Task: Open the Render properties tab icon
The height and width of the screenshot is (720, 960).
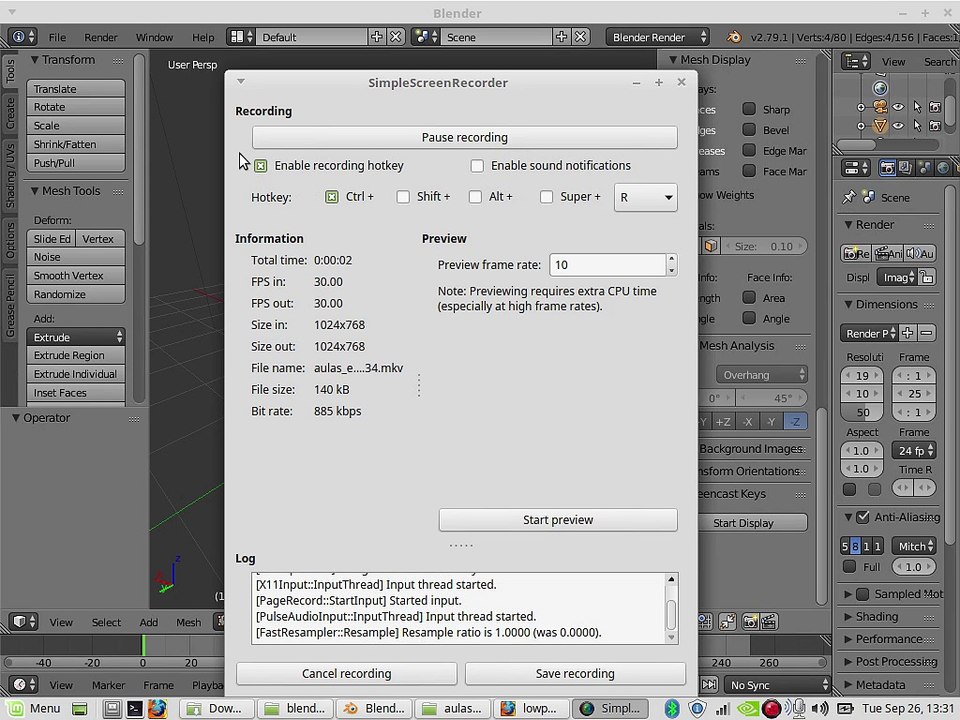Action: (x=887, y=168)
